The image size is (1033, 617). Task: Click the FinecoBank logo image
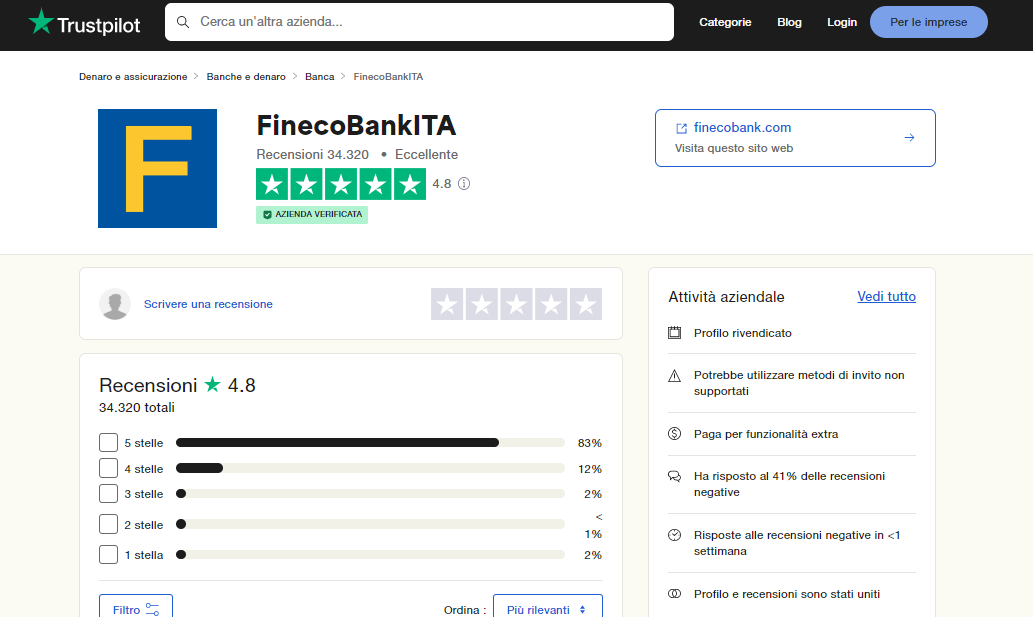[157, 169]
